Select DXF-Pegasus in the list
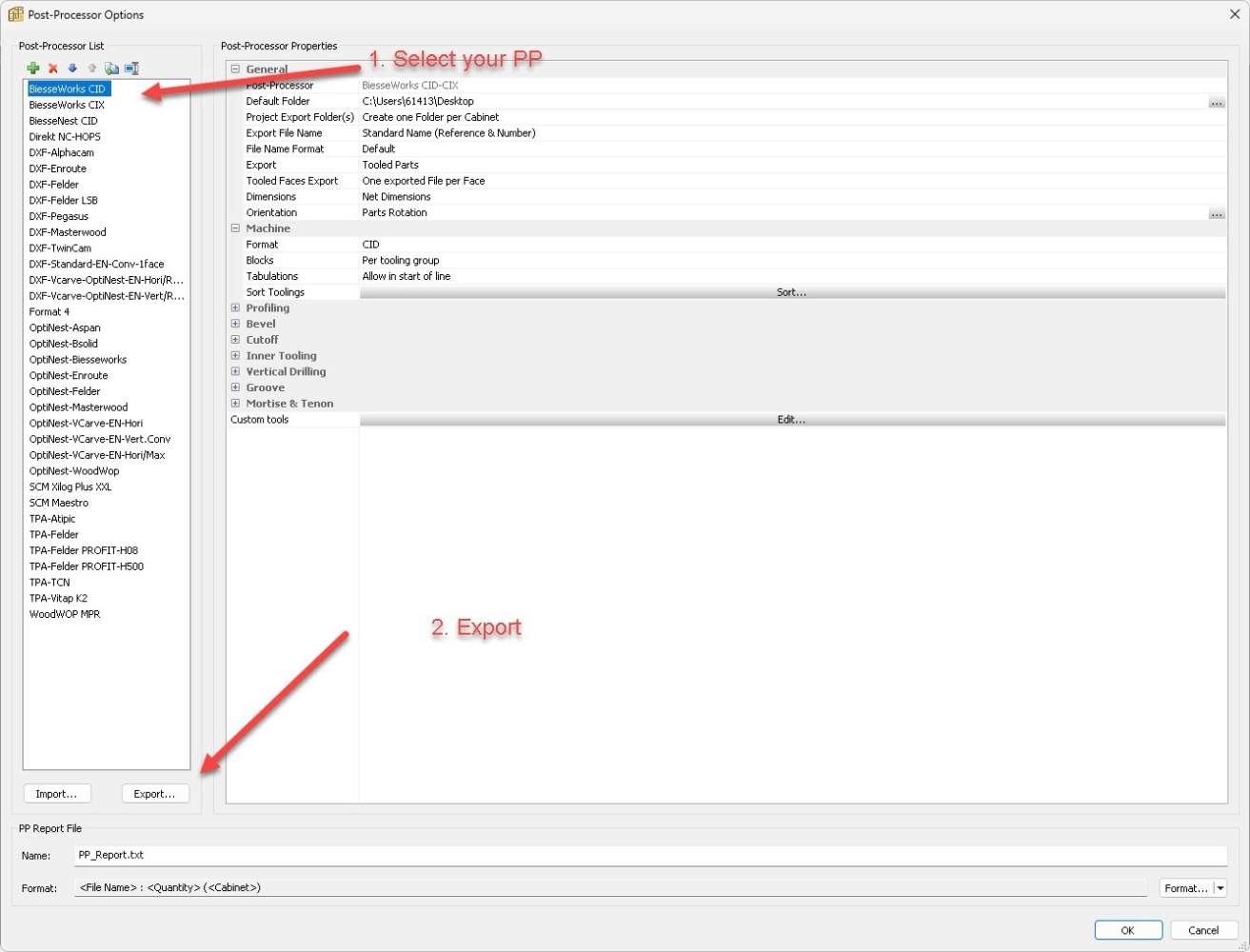1250x952 pixels. point(58,216)
